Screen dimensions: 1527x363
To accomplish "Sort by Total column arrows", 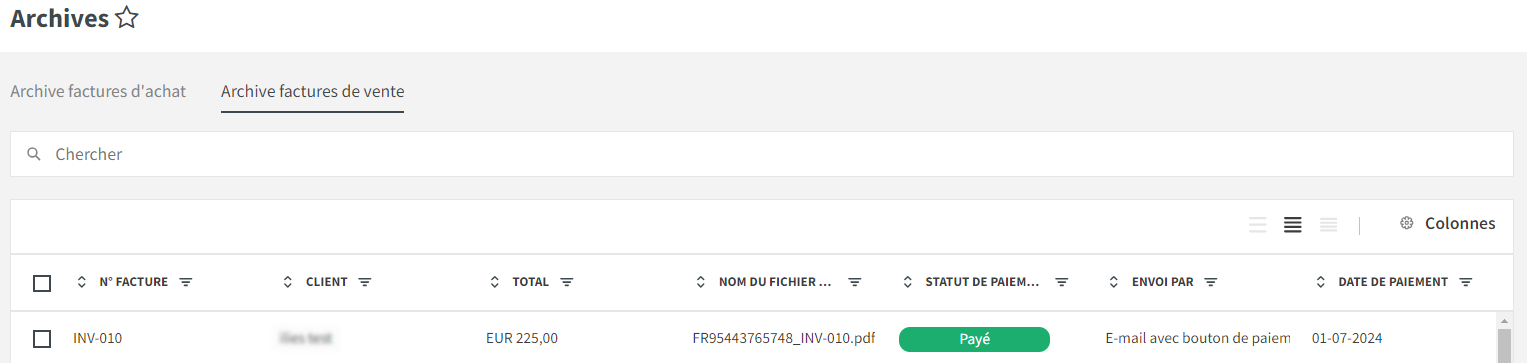I will (x=495, y=283).
